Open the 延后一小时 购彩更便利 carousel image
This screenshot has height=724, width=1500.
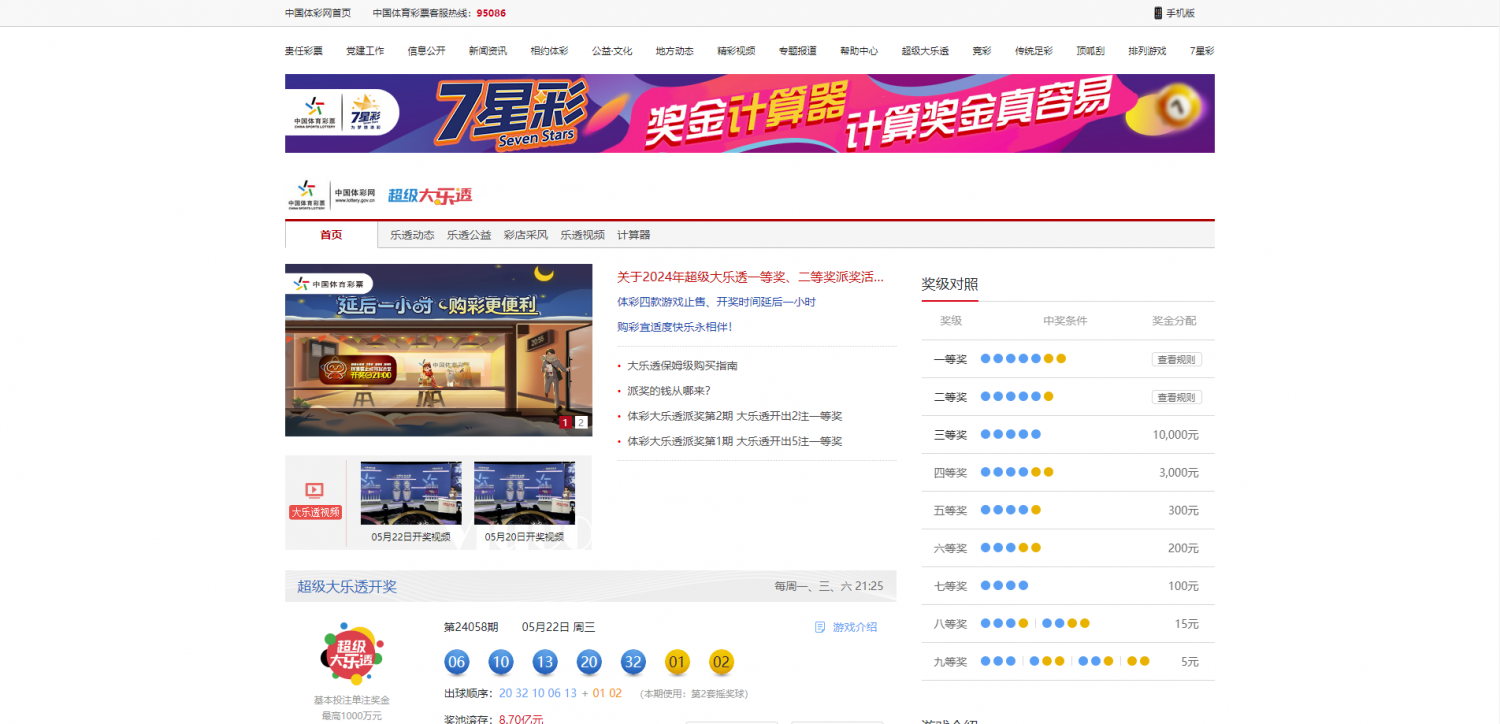438,350
